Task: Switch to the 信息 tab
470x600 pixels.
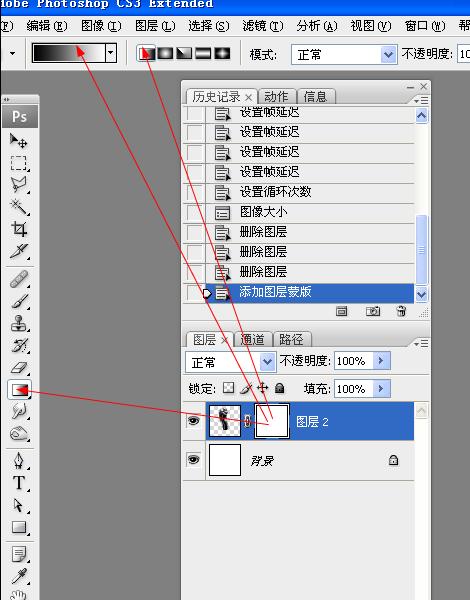Action: (316, 96)
